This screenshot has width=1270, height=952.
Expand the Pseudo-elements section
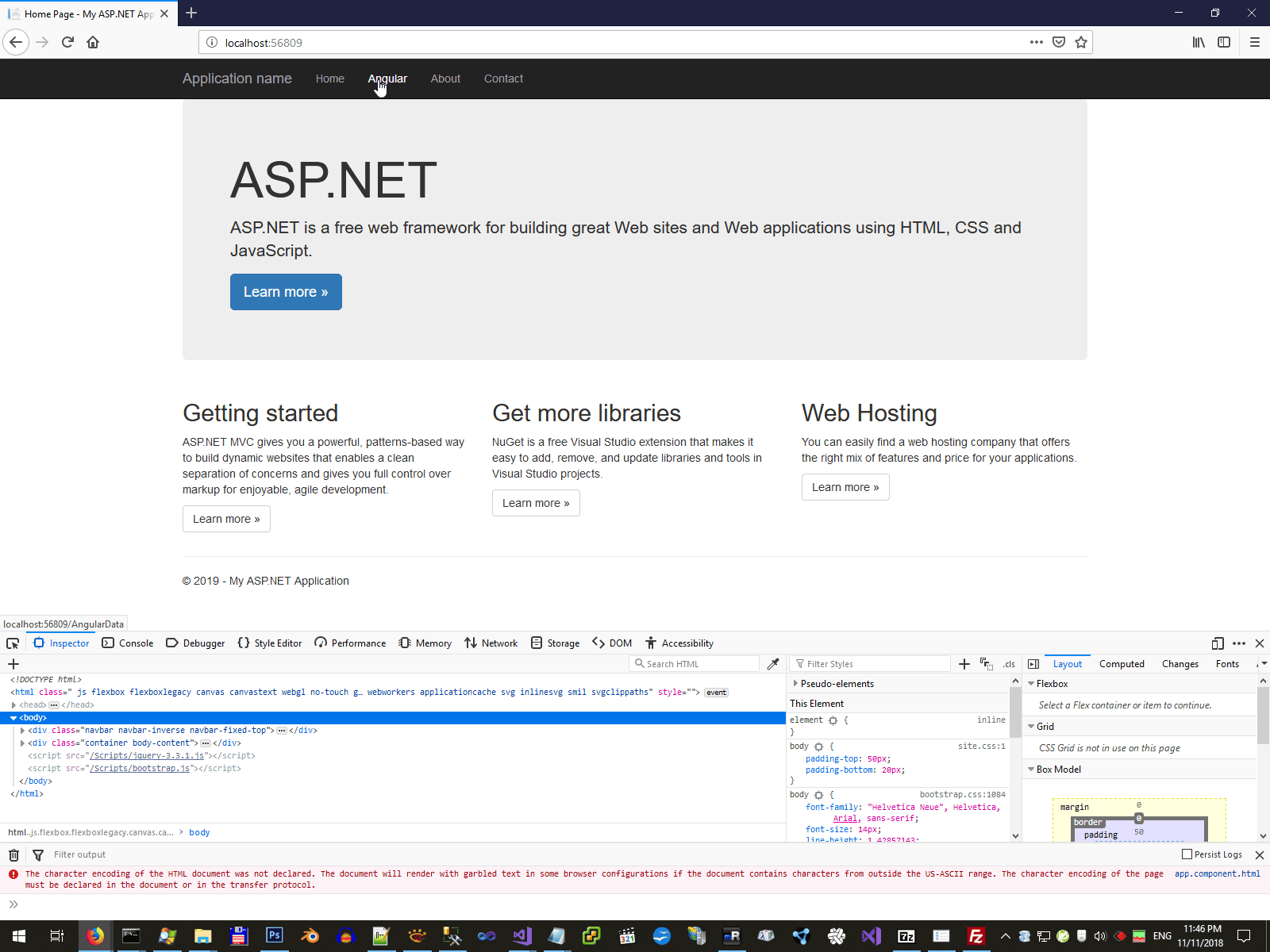click(795, 683)
